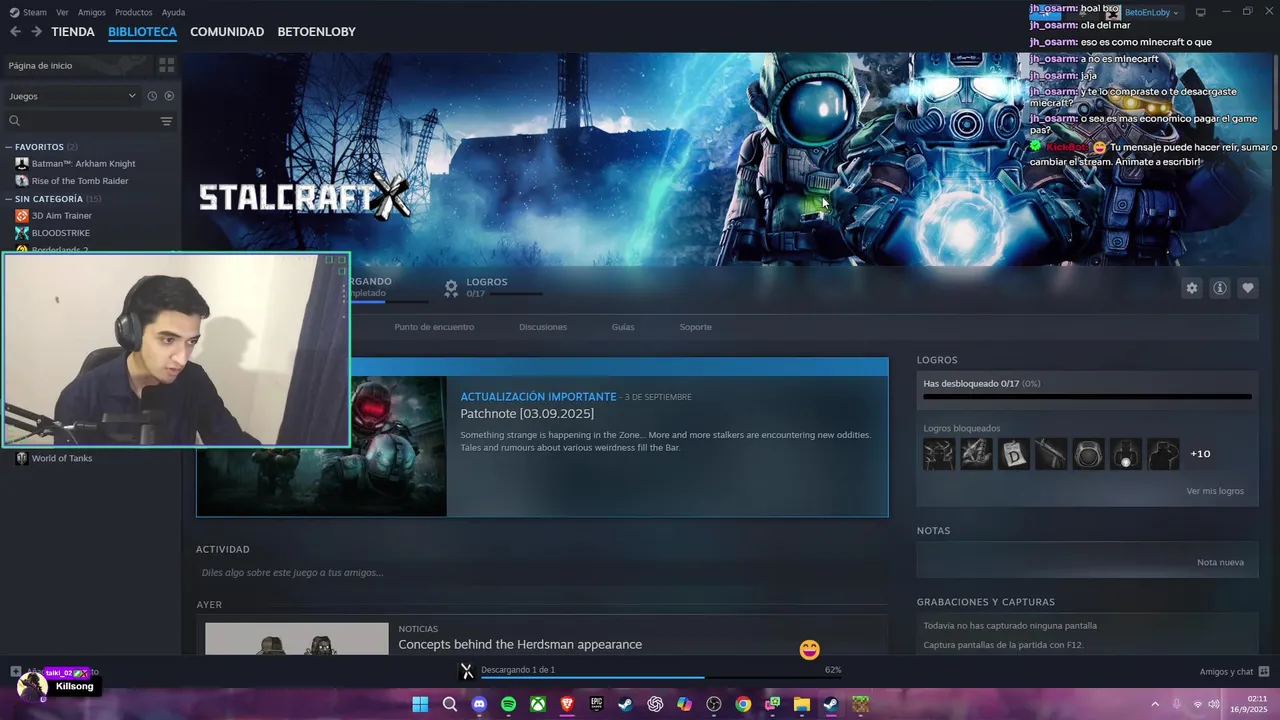
Task: Open game info icon
Action: 1220,288
